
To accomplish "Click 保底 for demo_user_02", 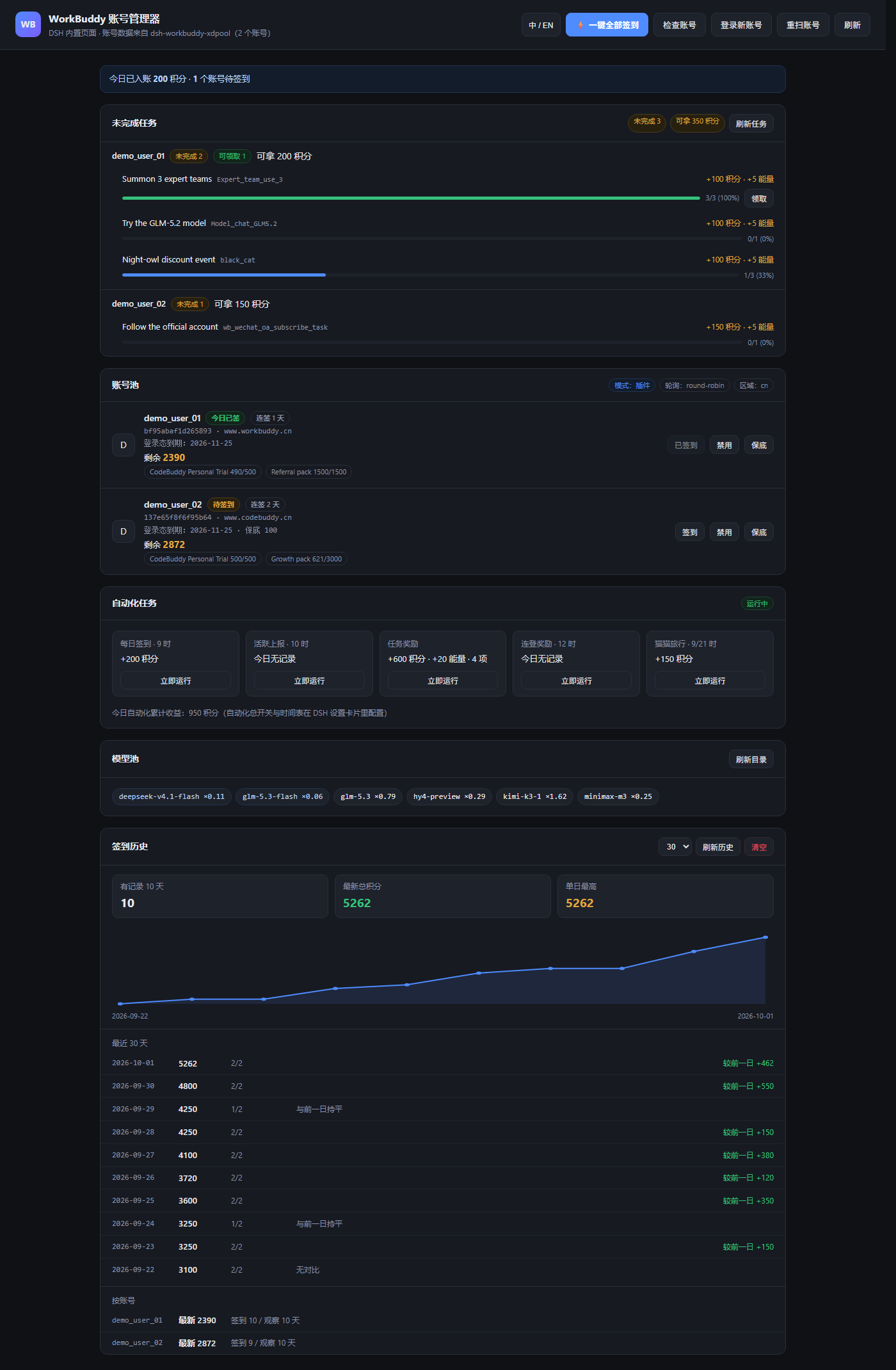I will coord(759,532).
